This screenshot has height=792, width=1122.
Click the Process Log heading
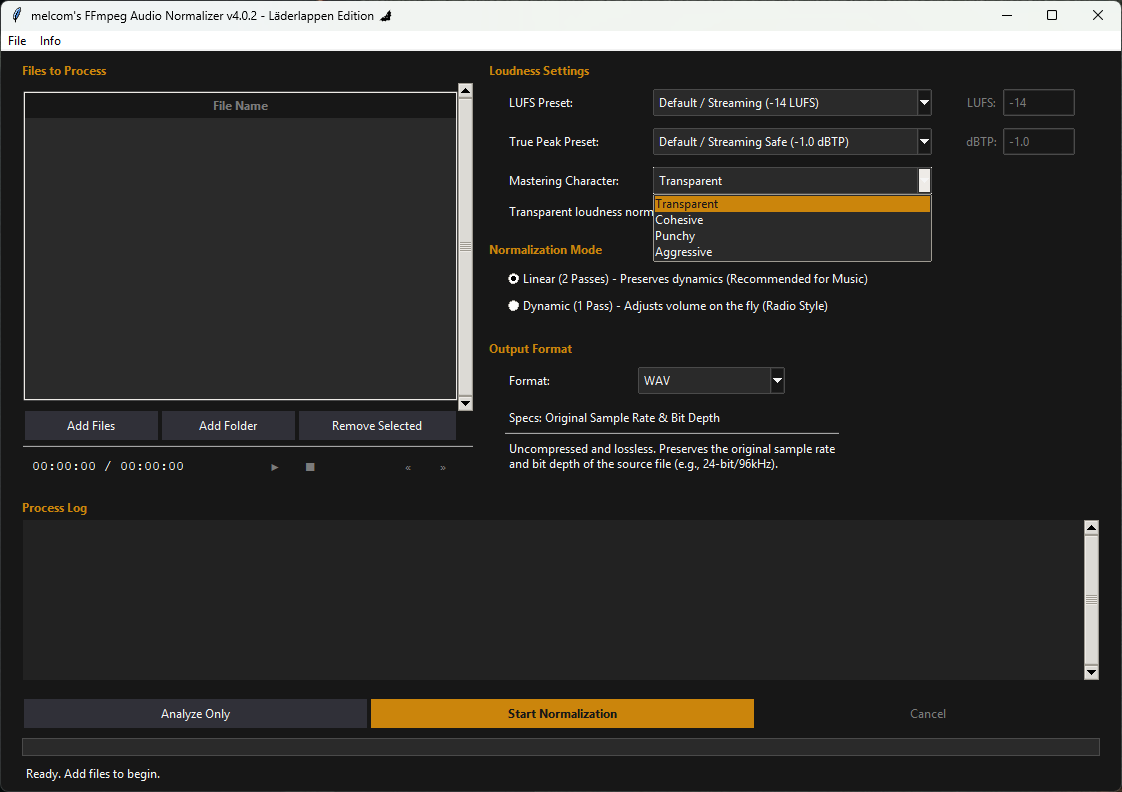click(x=54, y=508)
